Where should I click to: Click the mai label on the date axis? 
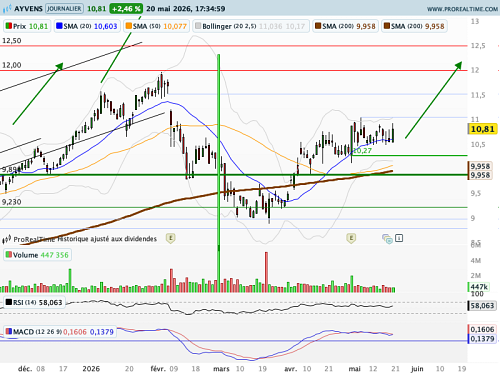[x=354, y=369]
